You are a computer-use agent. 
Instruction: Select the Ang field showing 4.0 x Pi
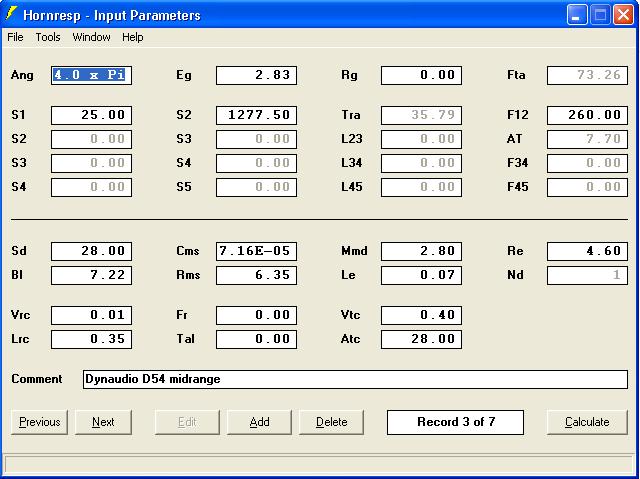[91, 75]
